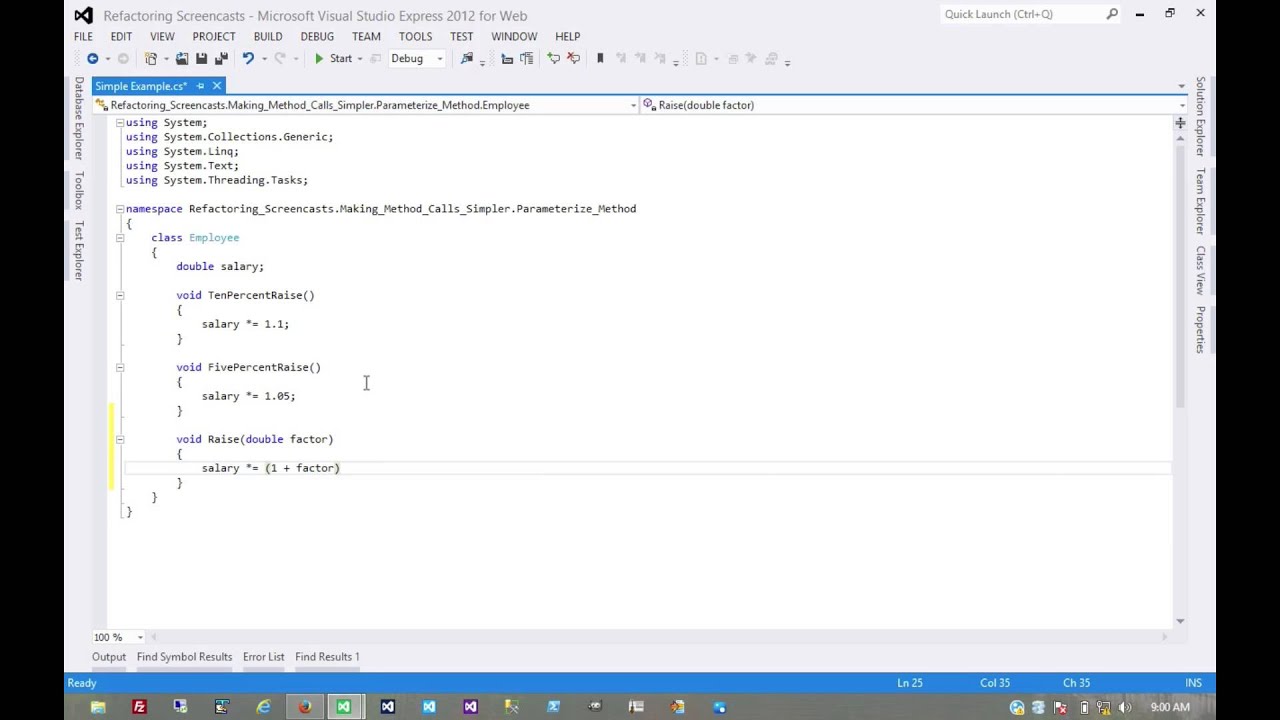
Task: Collapse the using directives region
Action: click(119, 122)
